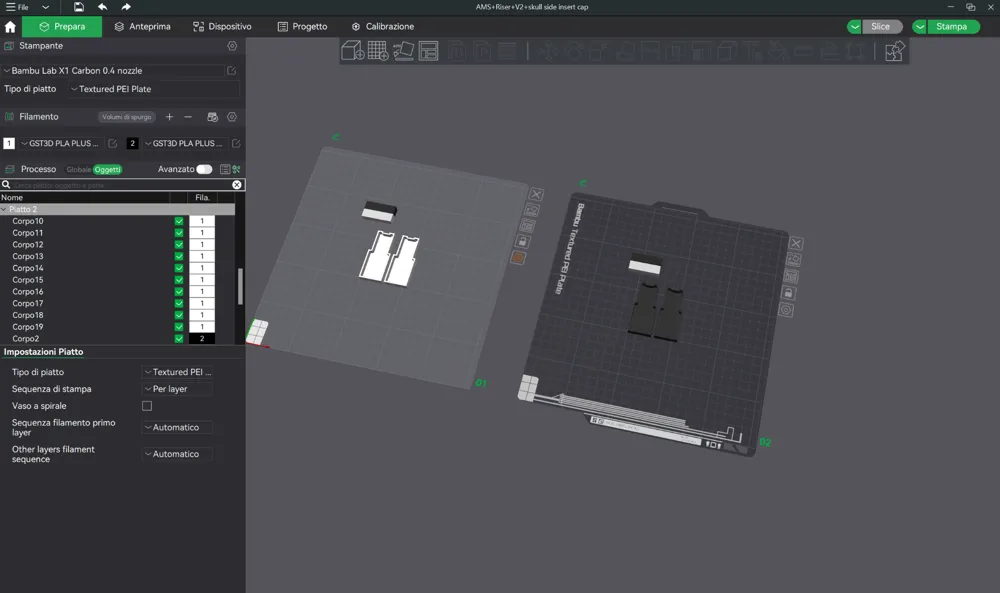
Task: Open the printer preset dropdown
Action: (114, 71)
